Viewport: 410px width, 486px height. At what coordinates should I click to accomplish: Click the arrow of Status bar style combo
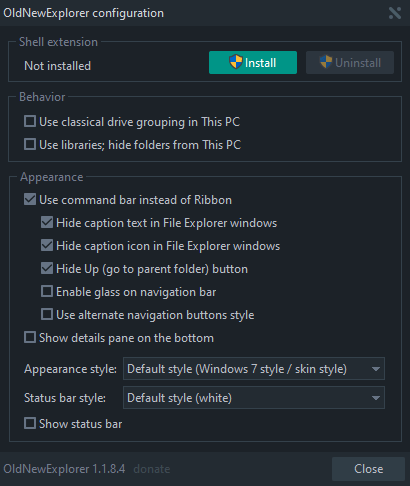tap(376, 398)
